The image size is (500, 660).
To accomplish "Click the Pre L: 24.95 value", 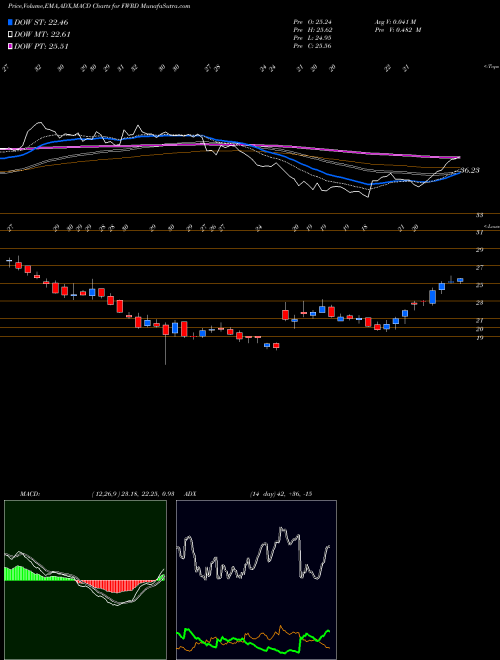I will 313,38.
